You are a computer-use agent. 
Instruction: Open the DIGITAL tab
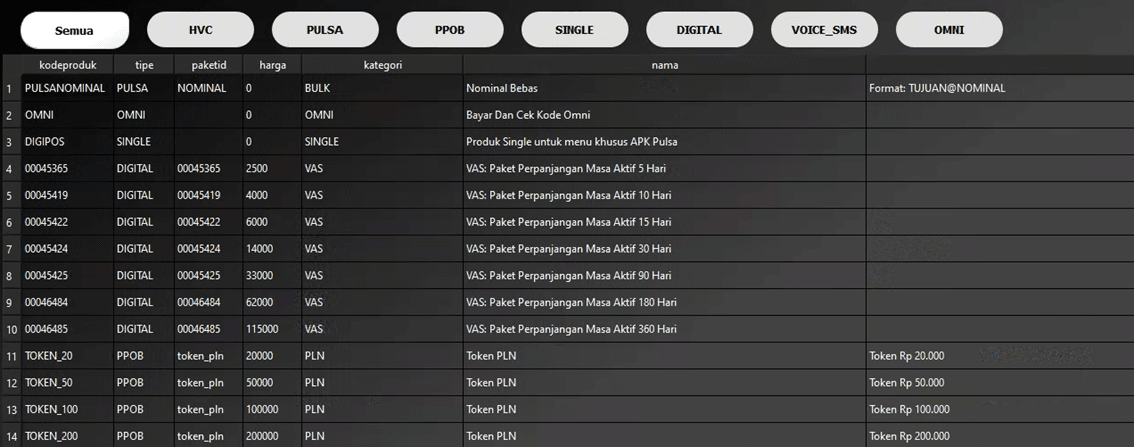click(699, 30)
